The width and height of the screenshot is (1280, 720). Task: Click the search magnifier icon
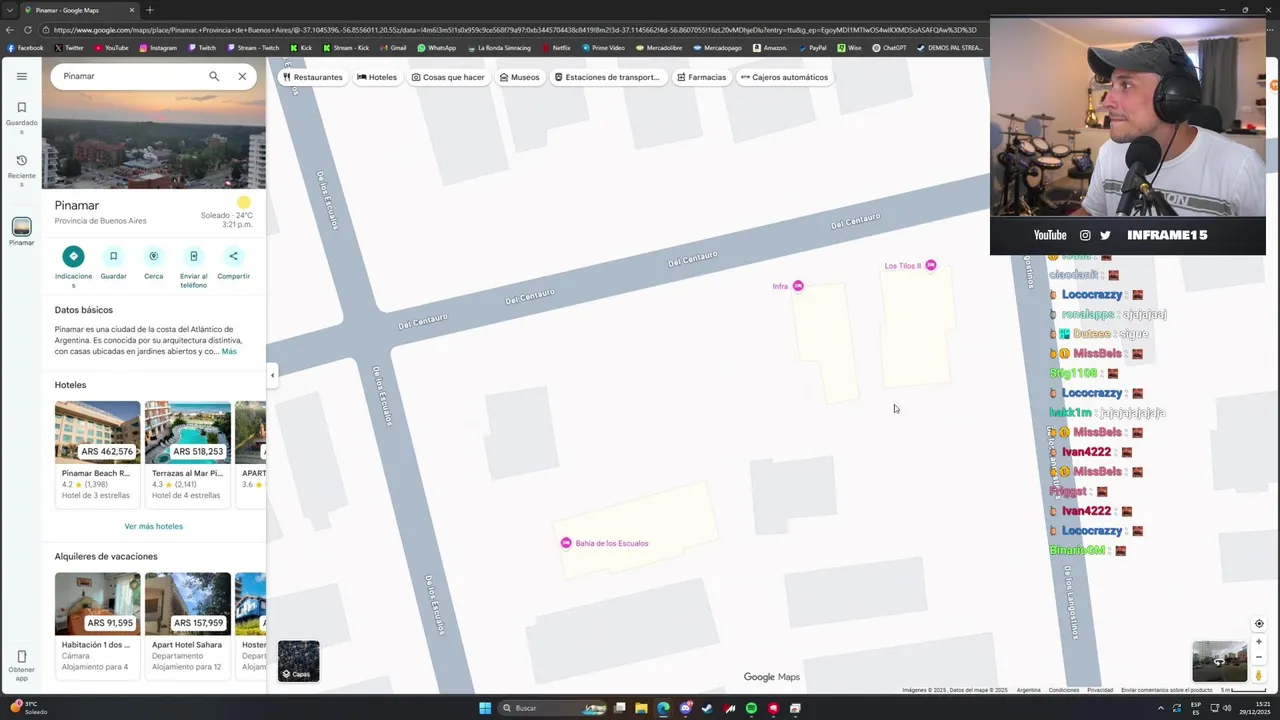pyautogui.click(x=214, y=76)
